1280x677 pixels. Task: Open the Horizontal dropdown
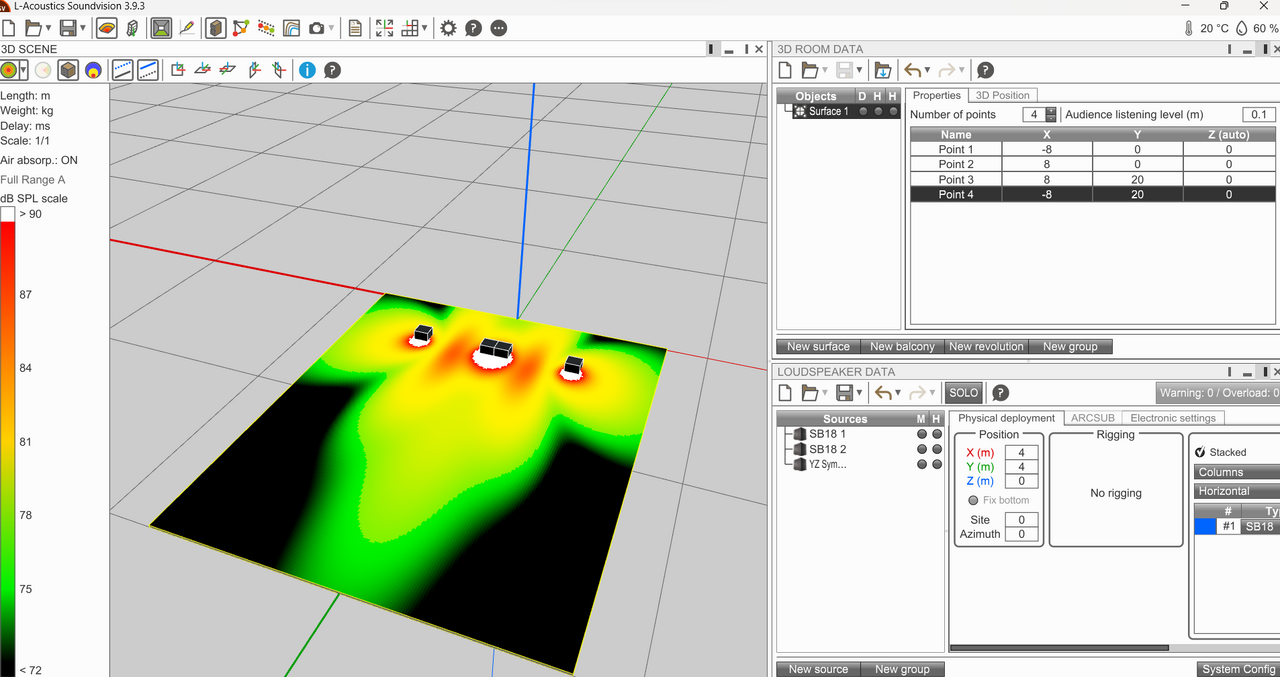tap(1237, 491)
